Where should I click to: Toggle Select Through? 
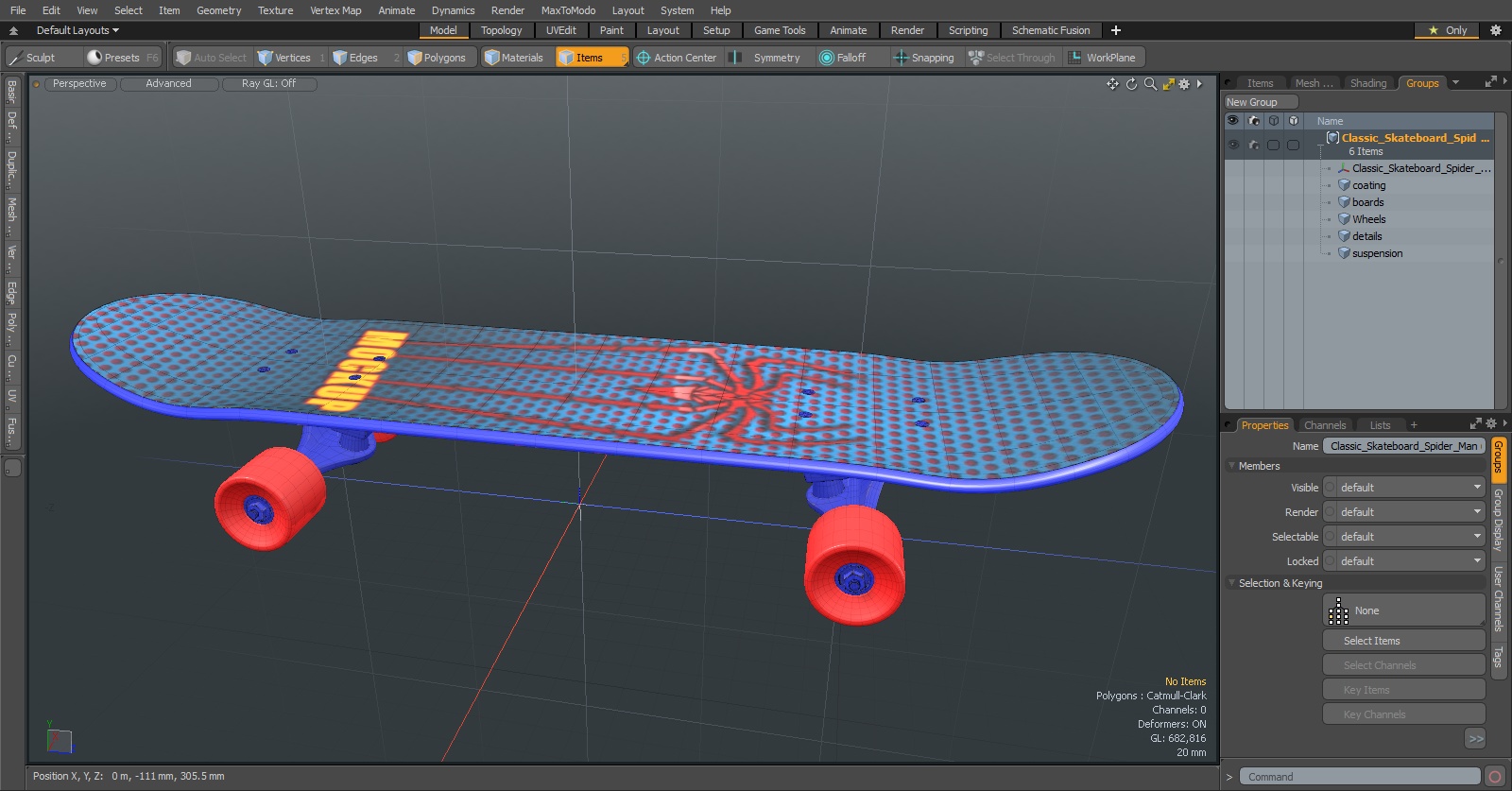1012,58
